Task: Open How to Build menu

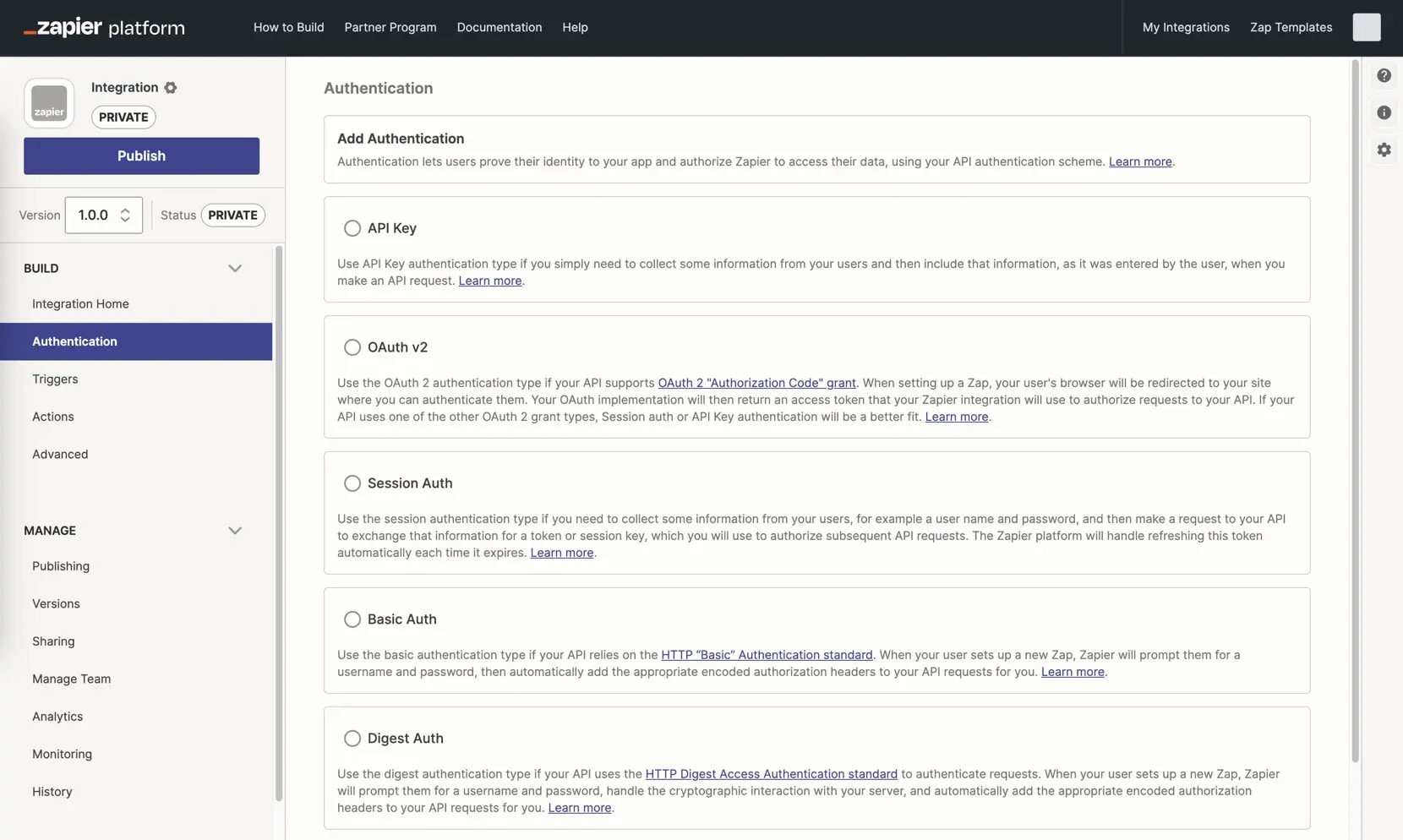Action: coord(289,27)
